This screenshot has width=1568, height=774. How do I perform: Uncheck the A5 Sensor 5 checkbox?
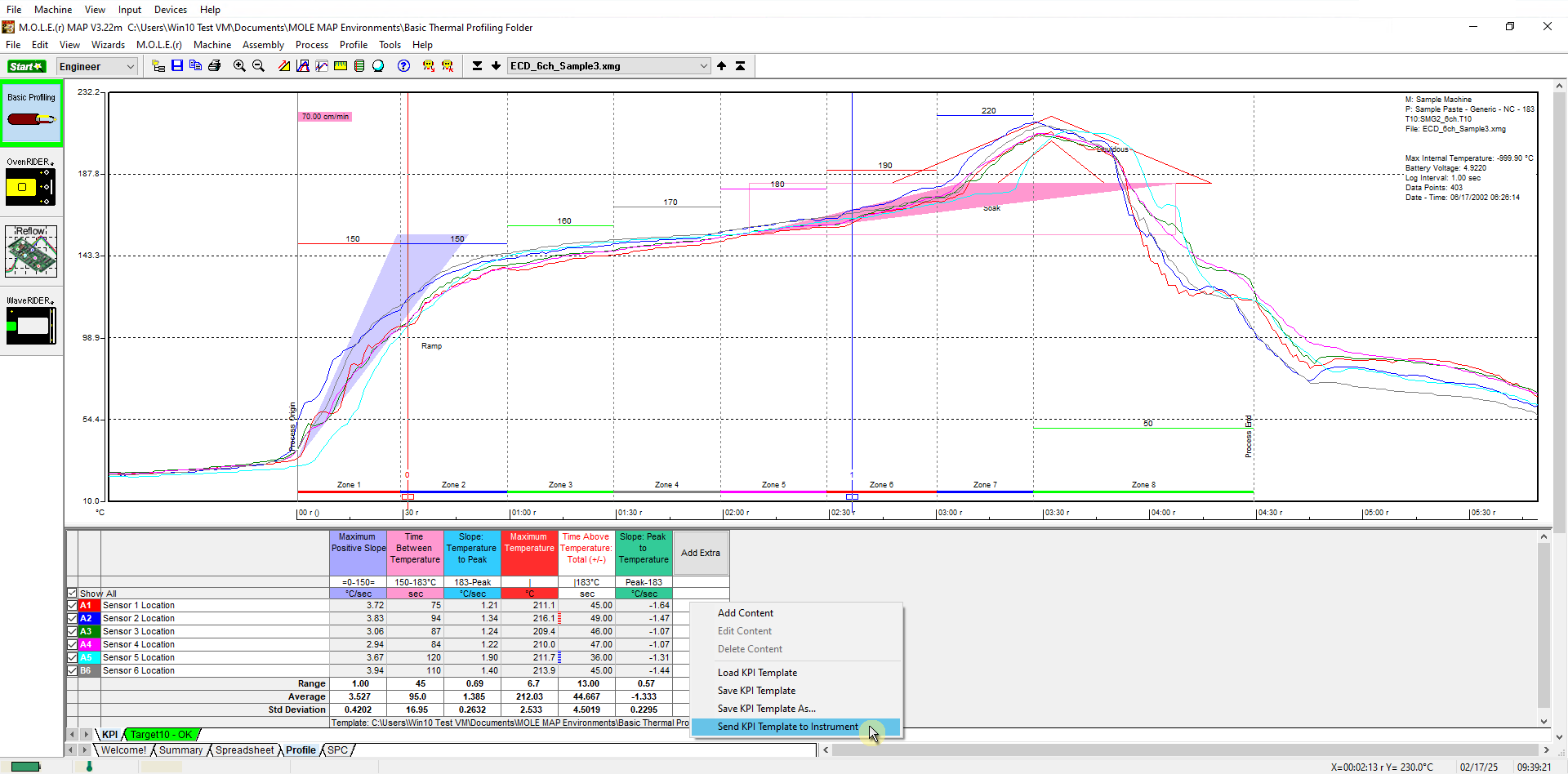[x=72, y=657]
